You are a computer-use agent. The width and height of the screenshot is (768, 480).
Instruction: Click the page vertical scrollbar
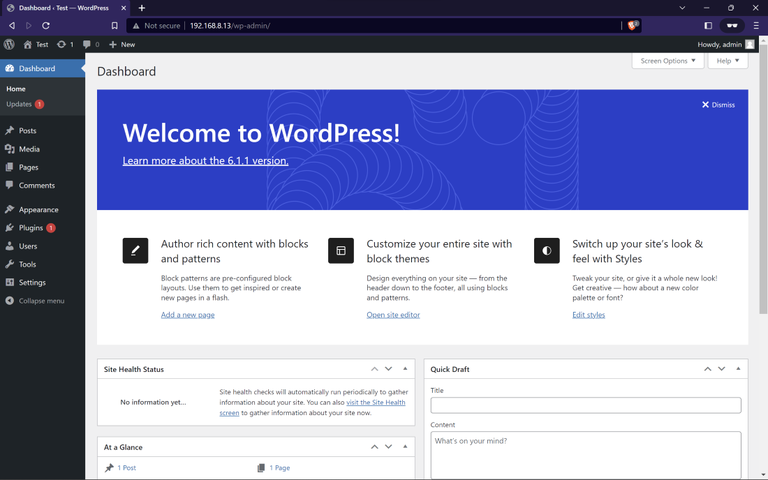pos(763,181)
